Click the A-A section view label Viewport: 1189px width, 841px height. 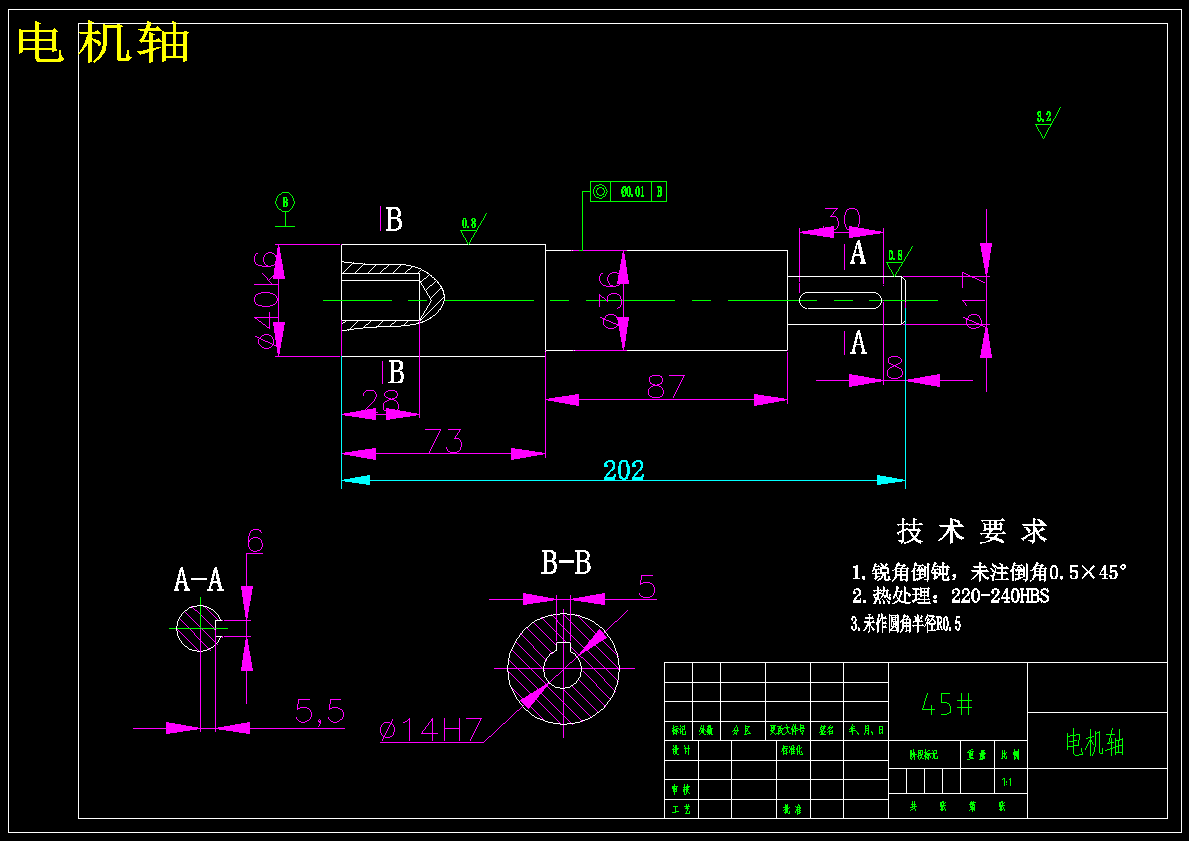199,580
